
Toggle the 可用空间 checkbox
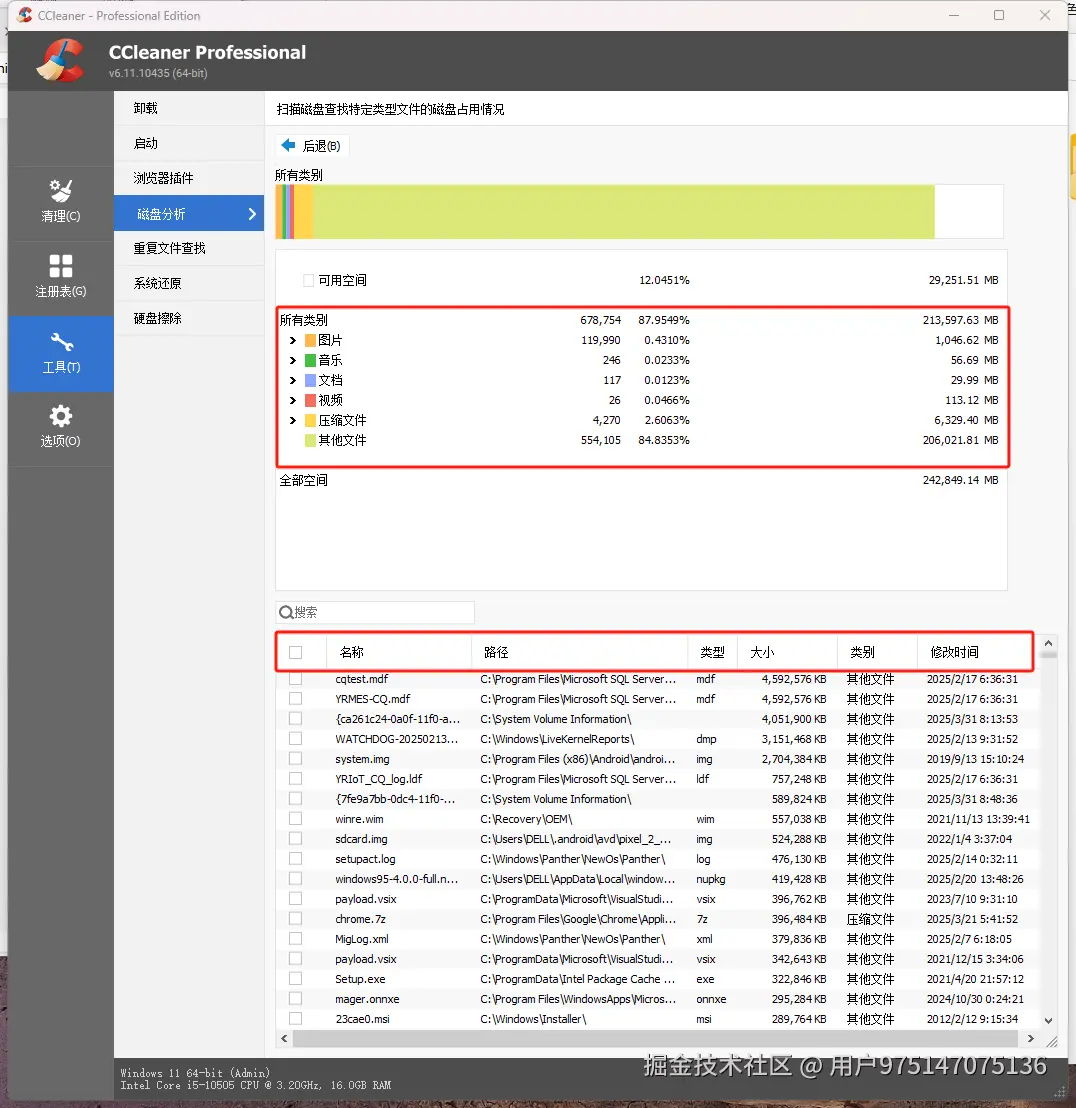309,281
